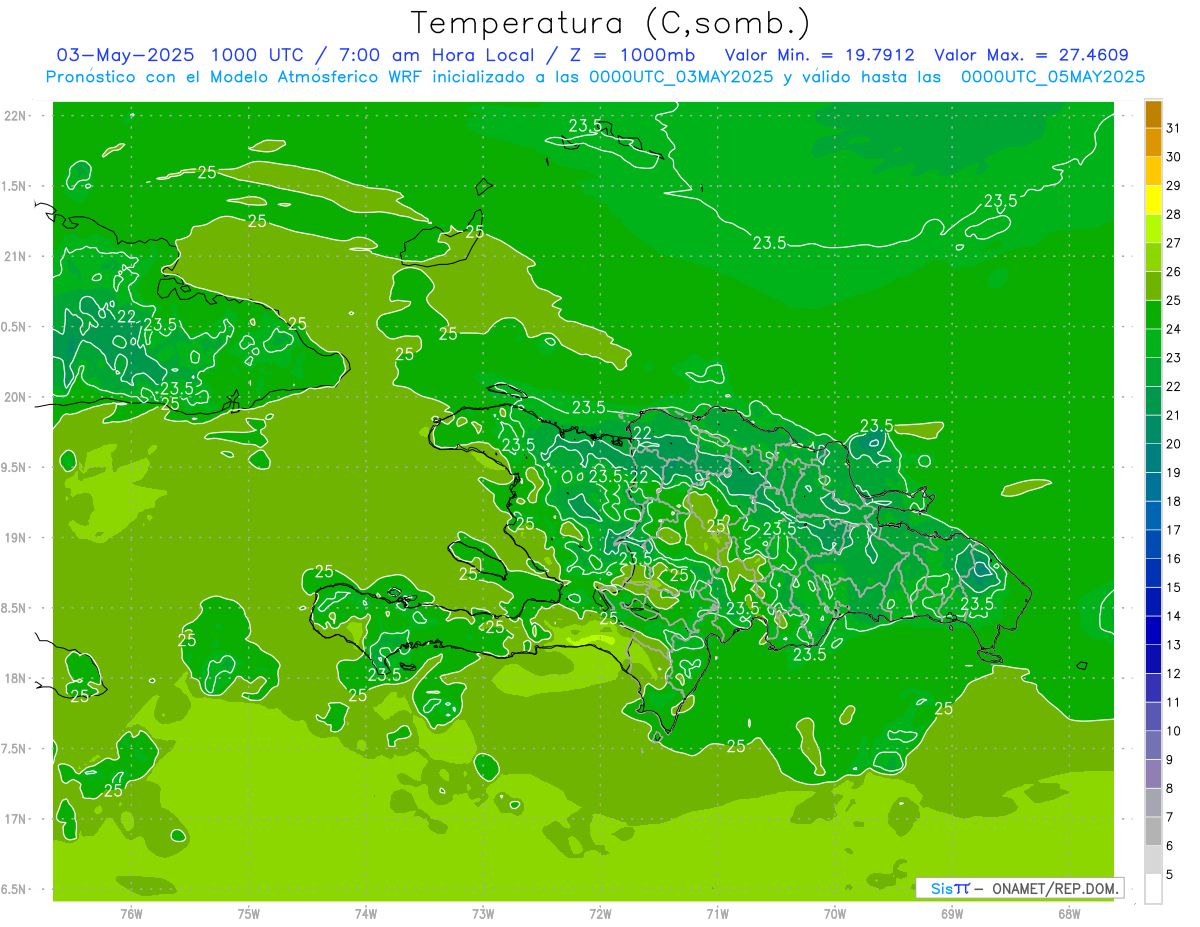Pick the purple legend band between 8 and 9
Image resolution: width=1200 pixels, height=927 pixels.
click(1153, 774)
